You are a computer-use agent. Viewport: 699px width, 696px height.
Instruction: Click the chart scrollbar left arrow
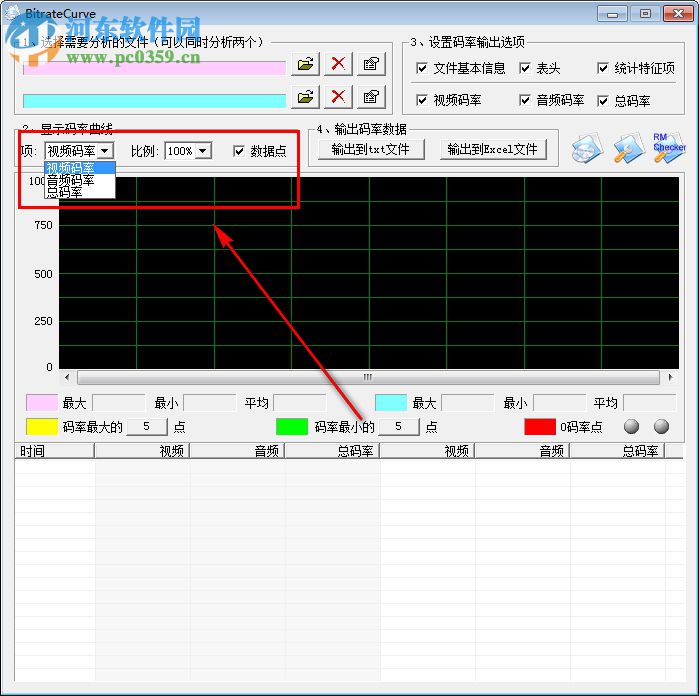click(67, 377)
